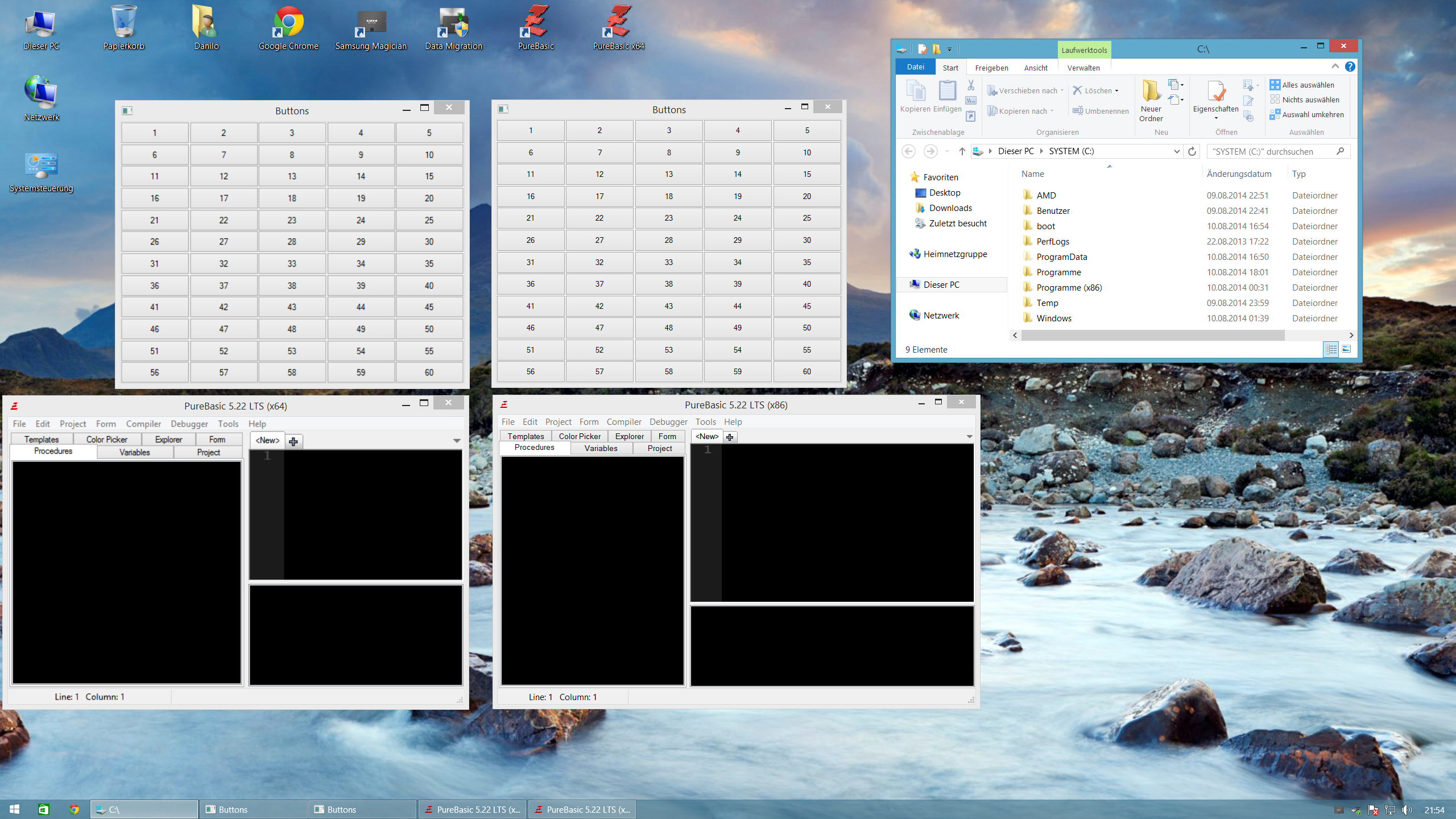Viewport: 1456px width, 819px height.
Task: Switch to the Ansicht ribbon tab
Action: [x=1035, y=68]
